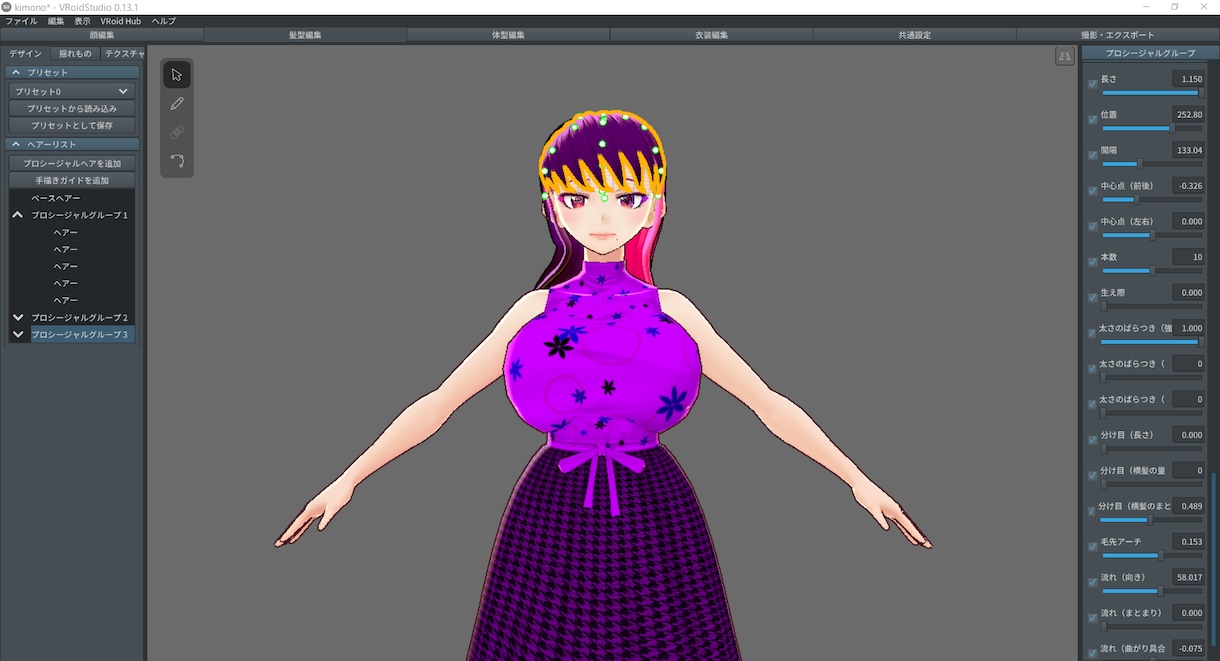Adjust the 本数 slider
Screen dimensions: 1220x661
tap(1152, 270)
